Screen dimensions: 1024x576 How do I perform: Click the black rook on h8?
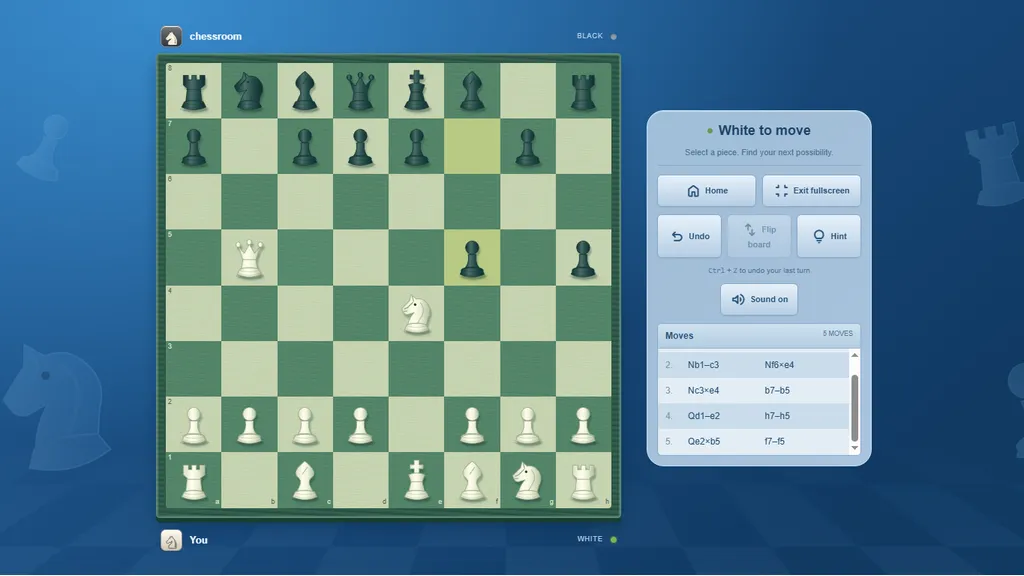point(583,91)
